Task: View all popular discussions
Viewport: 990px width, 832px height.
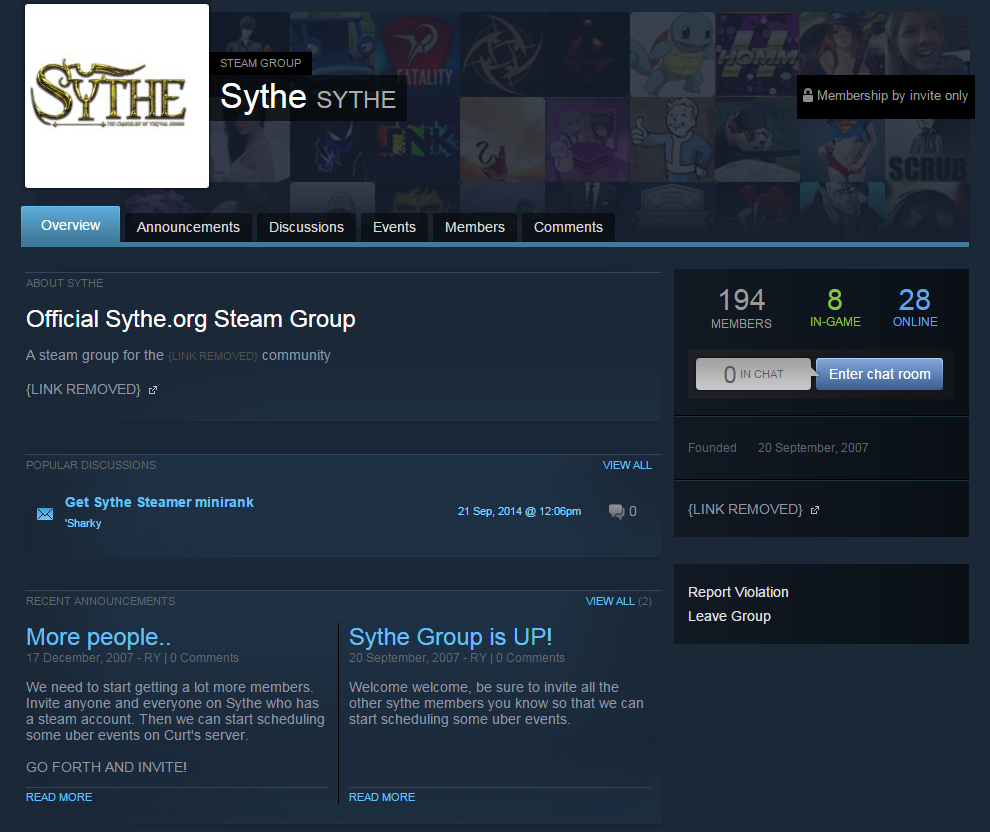Action: (627, 465)
